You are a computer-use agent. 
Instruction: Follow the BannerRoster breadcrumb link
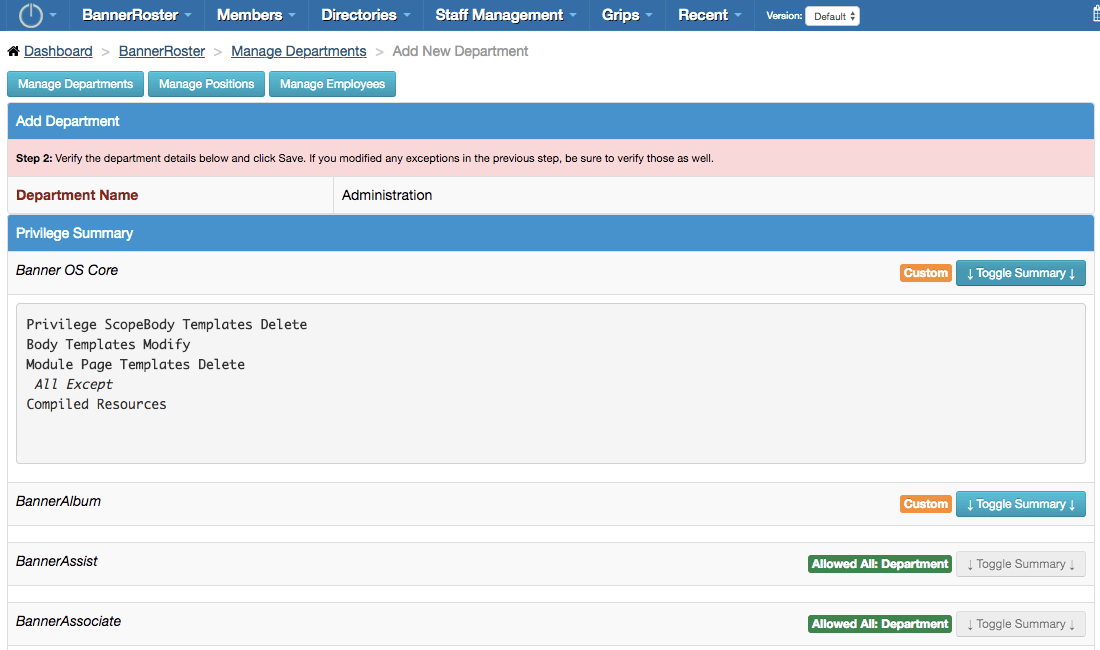(162, 51)
